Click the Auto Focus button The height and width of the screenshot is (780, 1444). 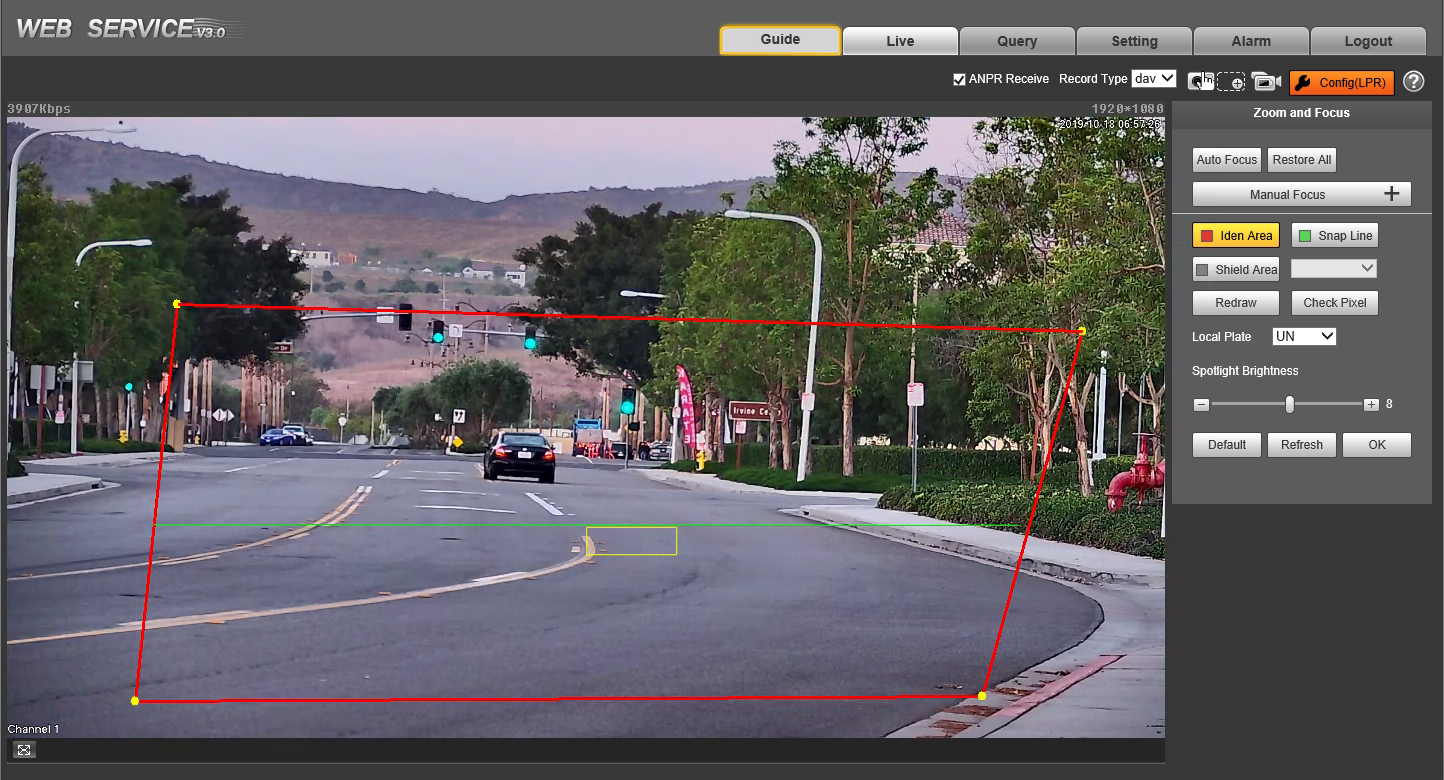point(1227,160)
